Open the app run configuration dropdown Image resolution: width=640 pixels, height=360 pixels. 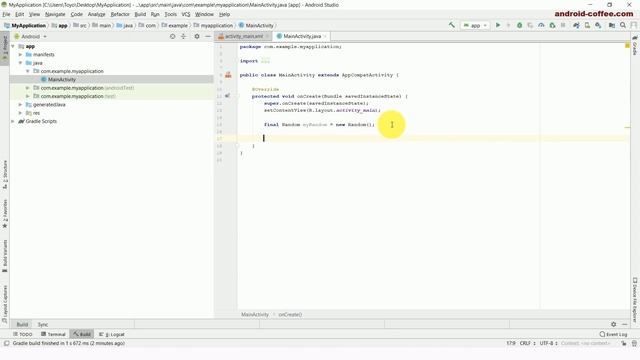(x=475, y=25)
